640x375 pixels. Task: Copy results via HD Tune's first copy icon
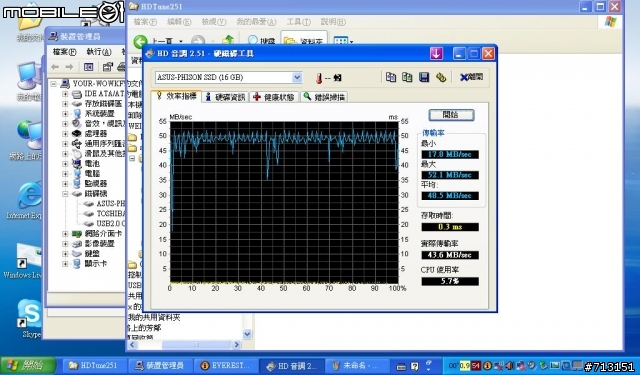(391, 77)
